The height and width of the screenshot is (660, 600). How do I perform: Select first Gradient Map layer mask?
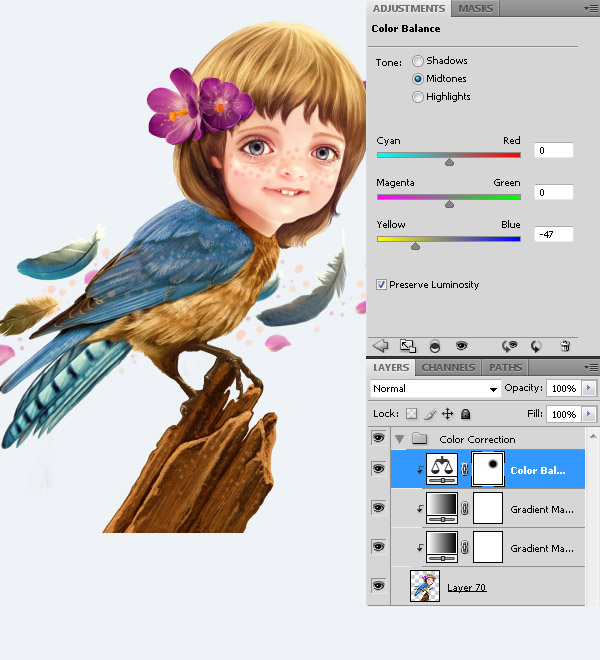[x=488, y=508]
